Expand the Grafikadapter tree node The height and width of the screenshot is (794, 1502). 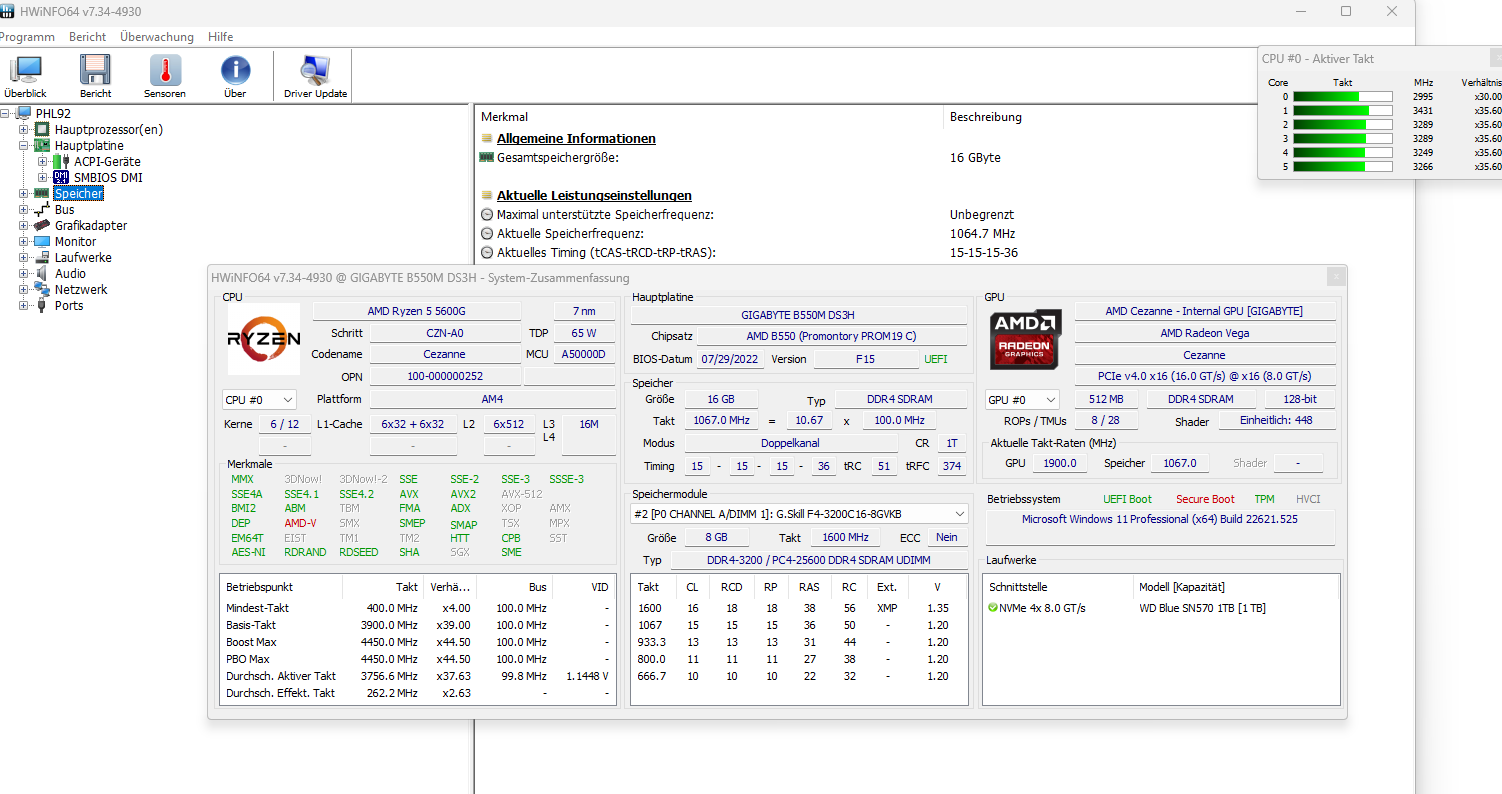24,225
